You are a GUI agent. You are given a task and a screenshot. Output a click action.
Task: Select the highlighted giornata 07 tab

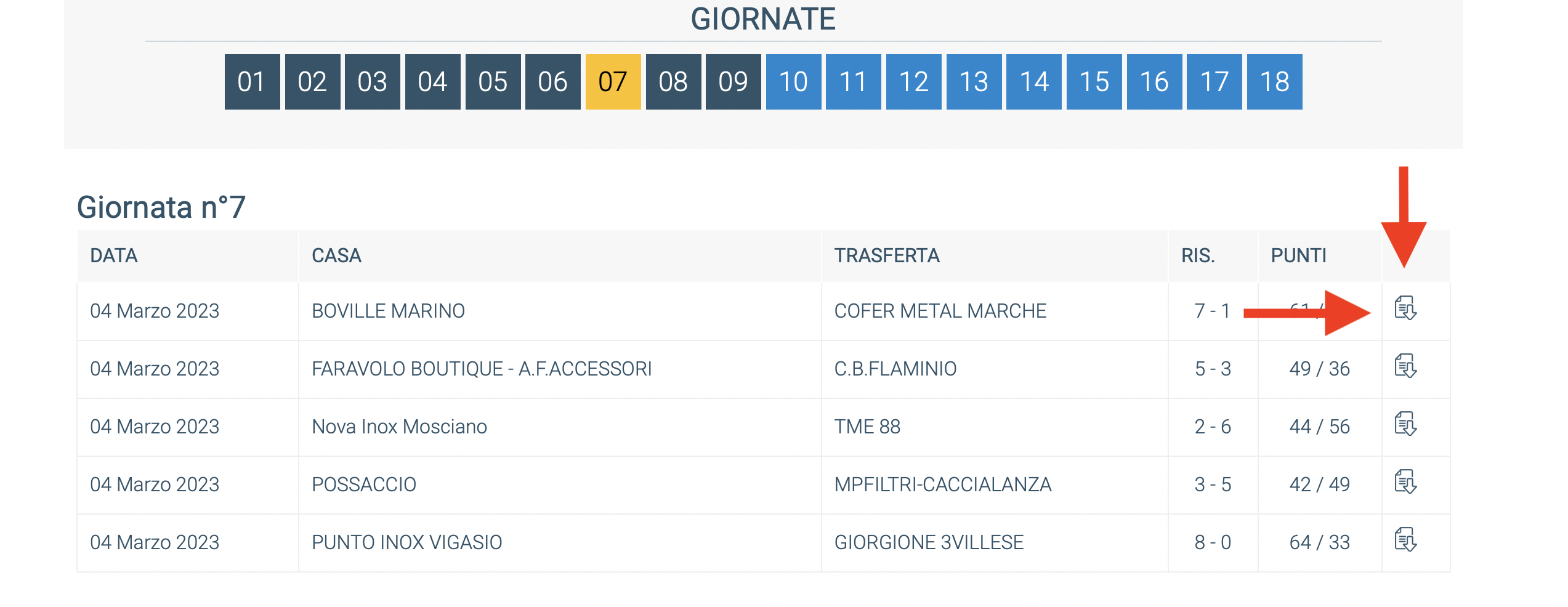613,82
